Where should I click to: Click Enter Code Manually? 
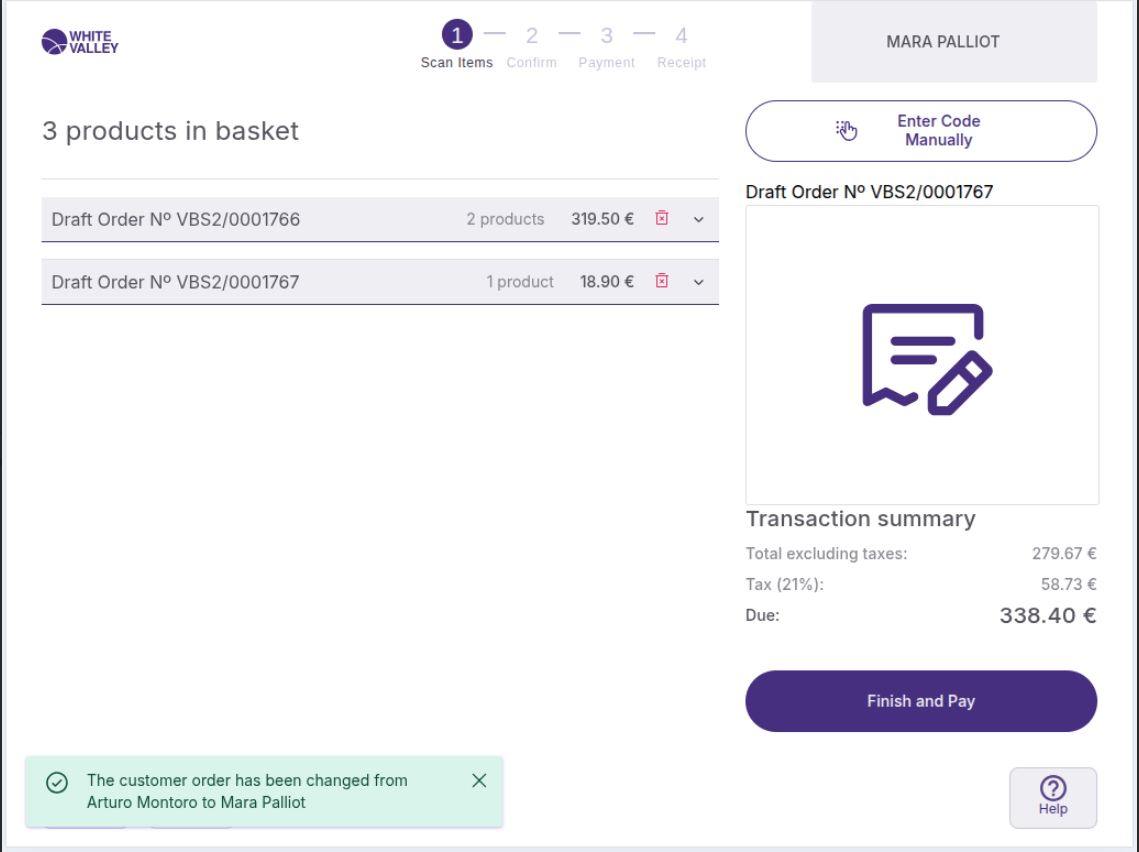click(x=921, y=131)
